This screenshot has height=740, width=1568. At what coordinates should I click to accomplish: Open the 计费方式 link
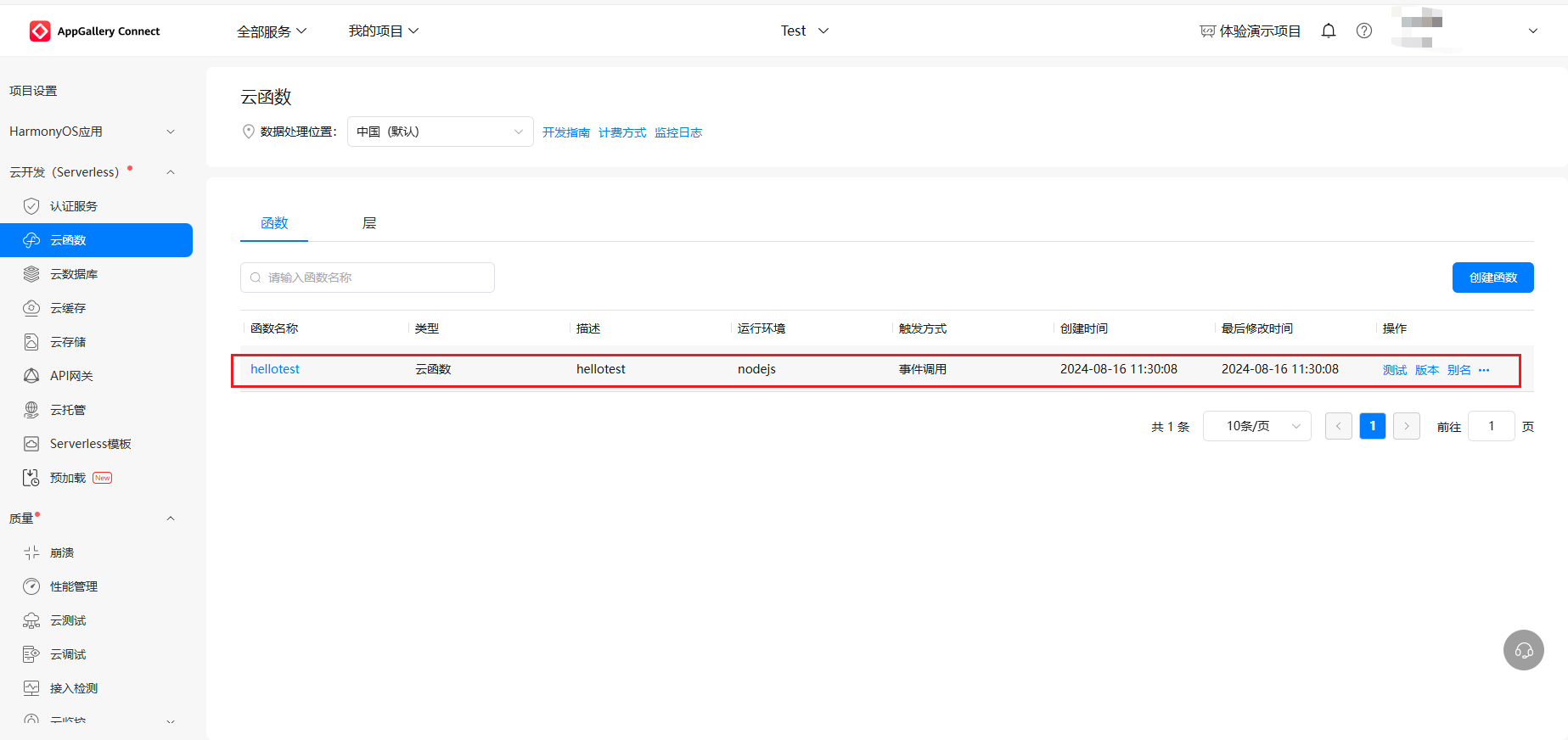[622, 132]
